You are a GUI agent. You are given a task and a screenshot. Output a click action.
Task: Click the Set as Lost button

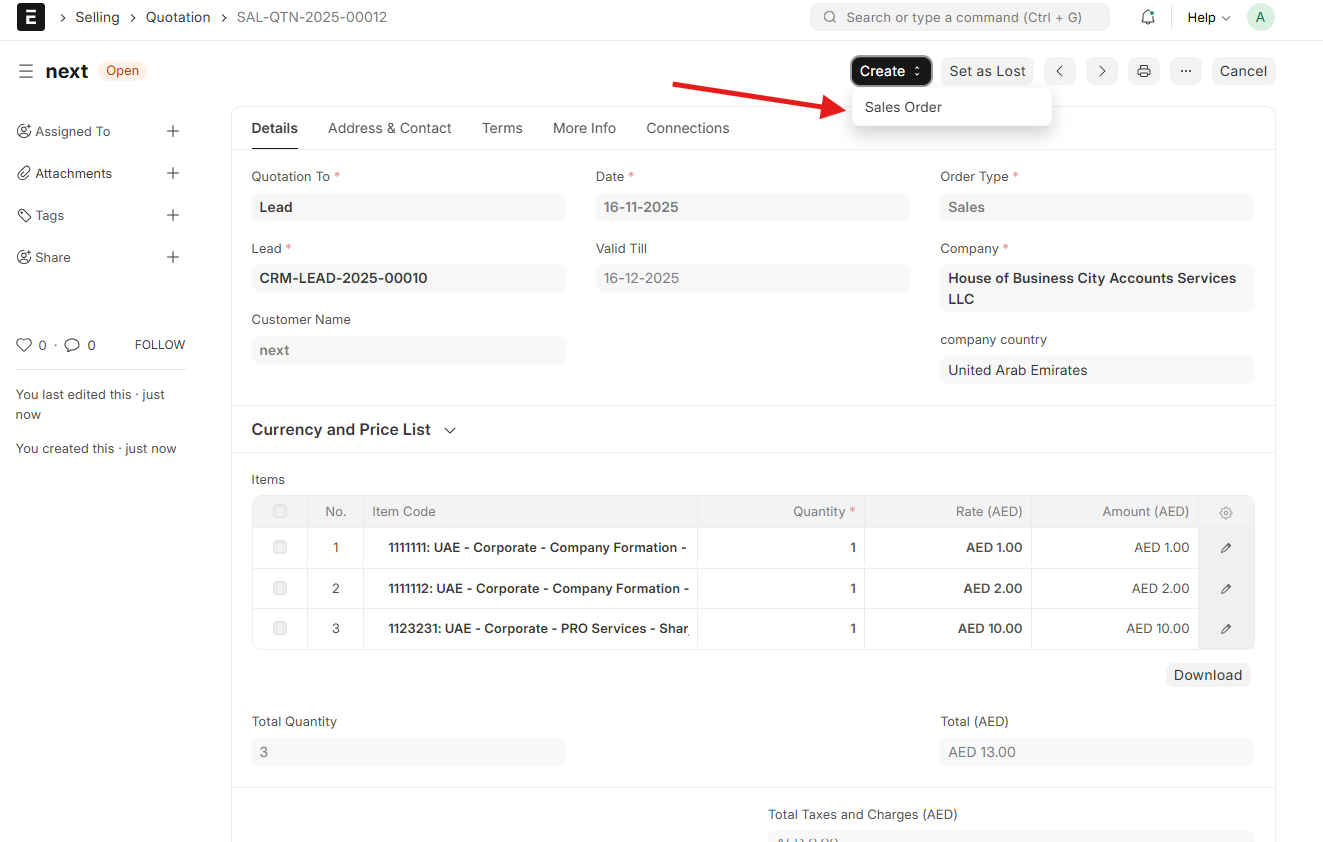[x=987, y=70]
